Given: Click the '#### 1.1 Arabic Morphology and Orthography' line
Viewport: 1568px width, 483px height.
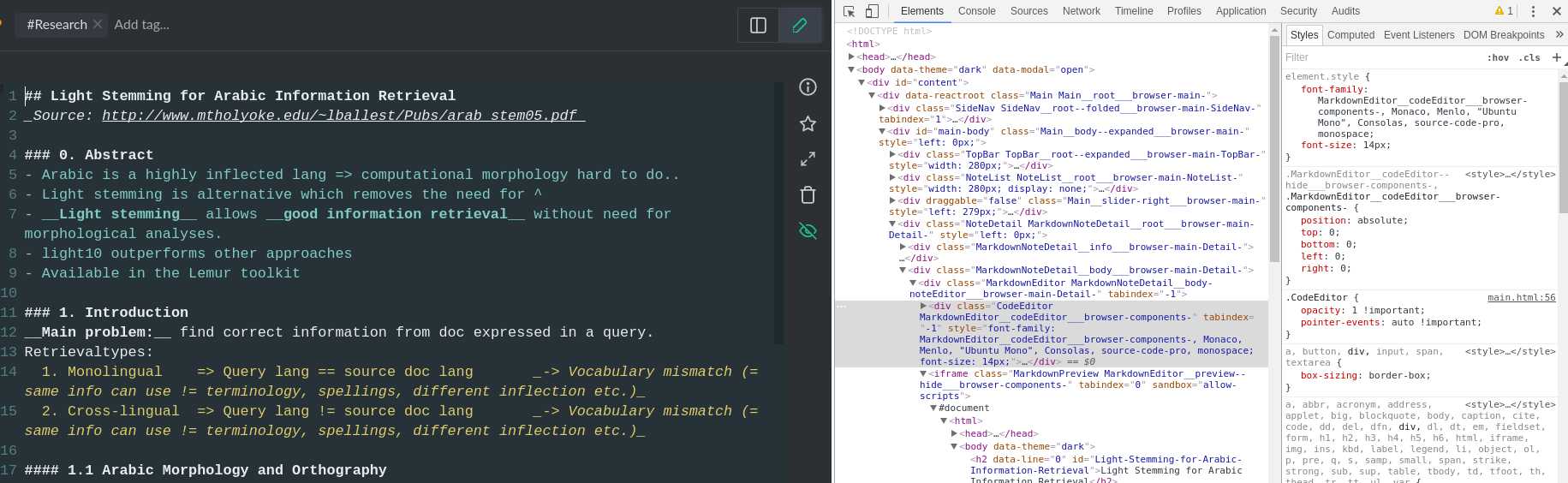Looking at the screenshot, I should 206,470.
